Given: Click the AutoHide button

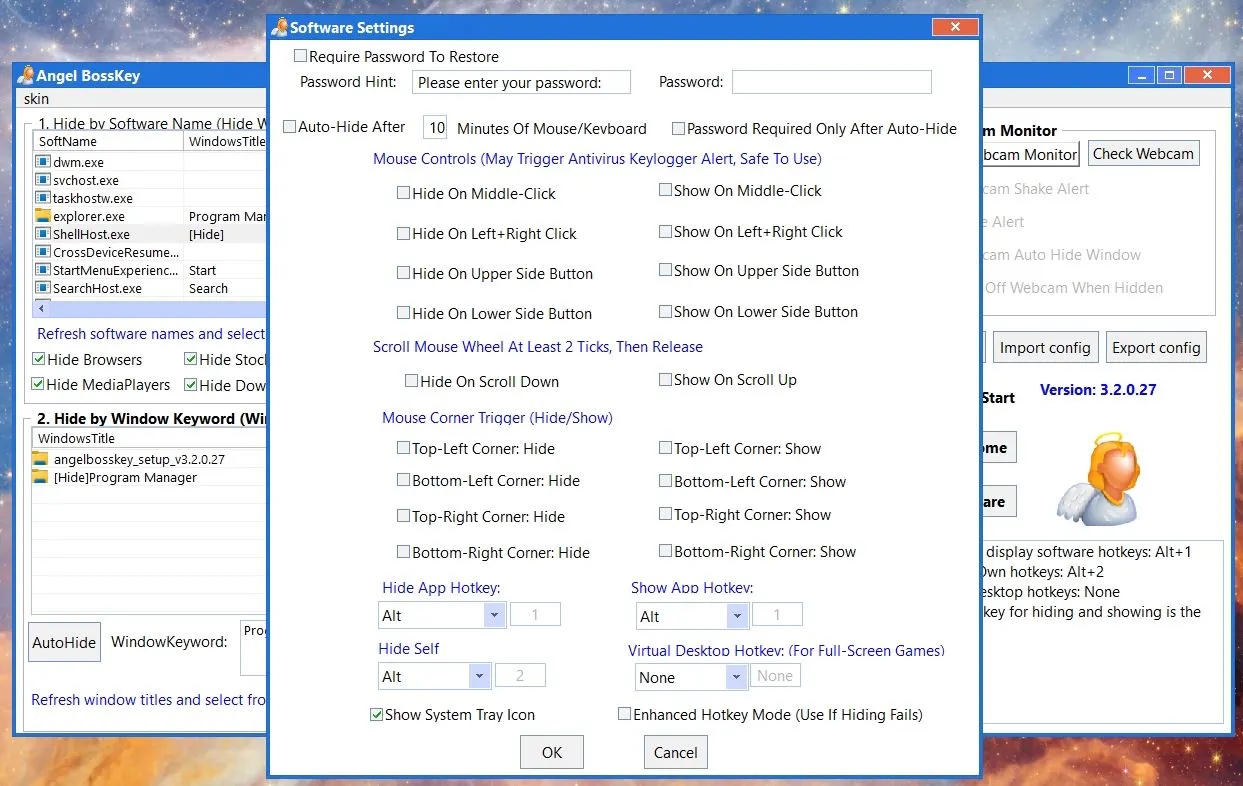Looking at the screenshot, I should tap(65, 642).
